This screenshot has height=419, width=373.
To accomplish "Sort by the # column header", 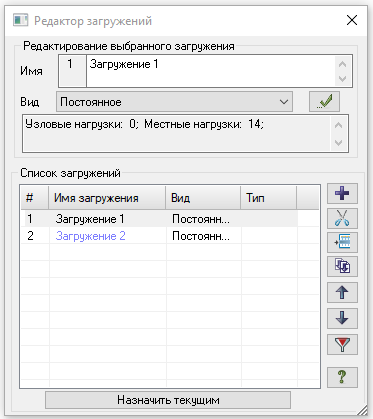I will click(x=35, y=198).
